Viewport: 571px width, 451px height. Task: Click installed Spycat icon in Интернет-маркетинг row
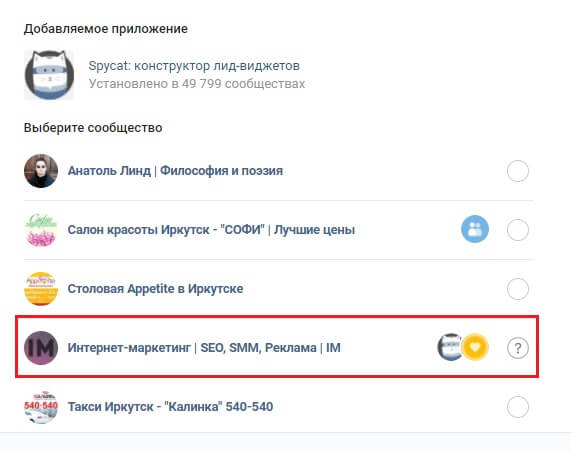tap(449, 347)
